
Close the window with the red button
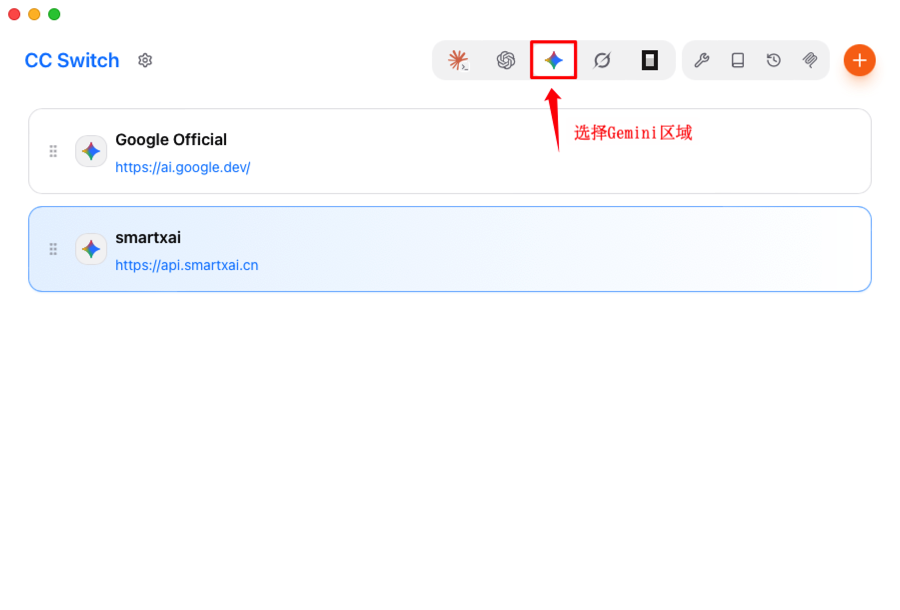click(14, 14)
